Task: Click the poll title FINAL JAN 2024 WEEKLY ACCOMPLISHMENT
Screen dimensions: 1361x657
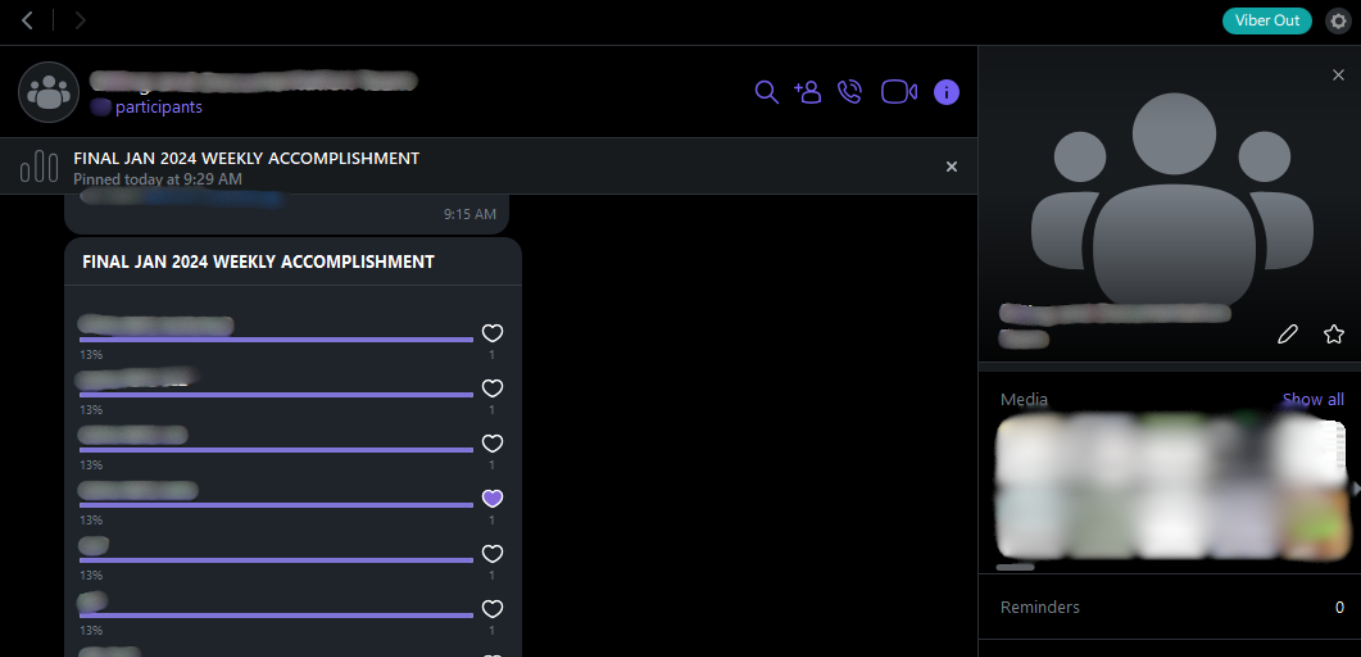Action: click(x=258, y=262)
